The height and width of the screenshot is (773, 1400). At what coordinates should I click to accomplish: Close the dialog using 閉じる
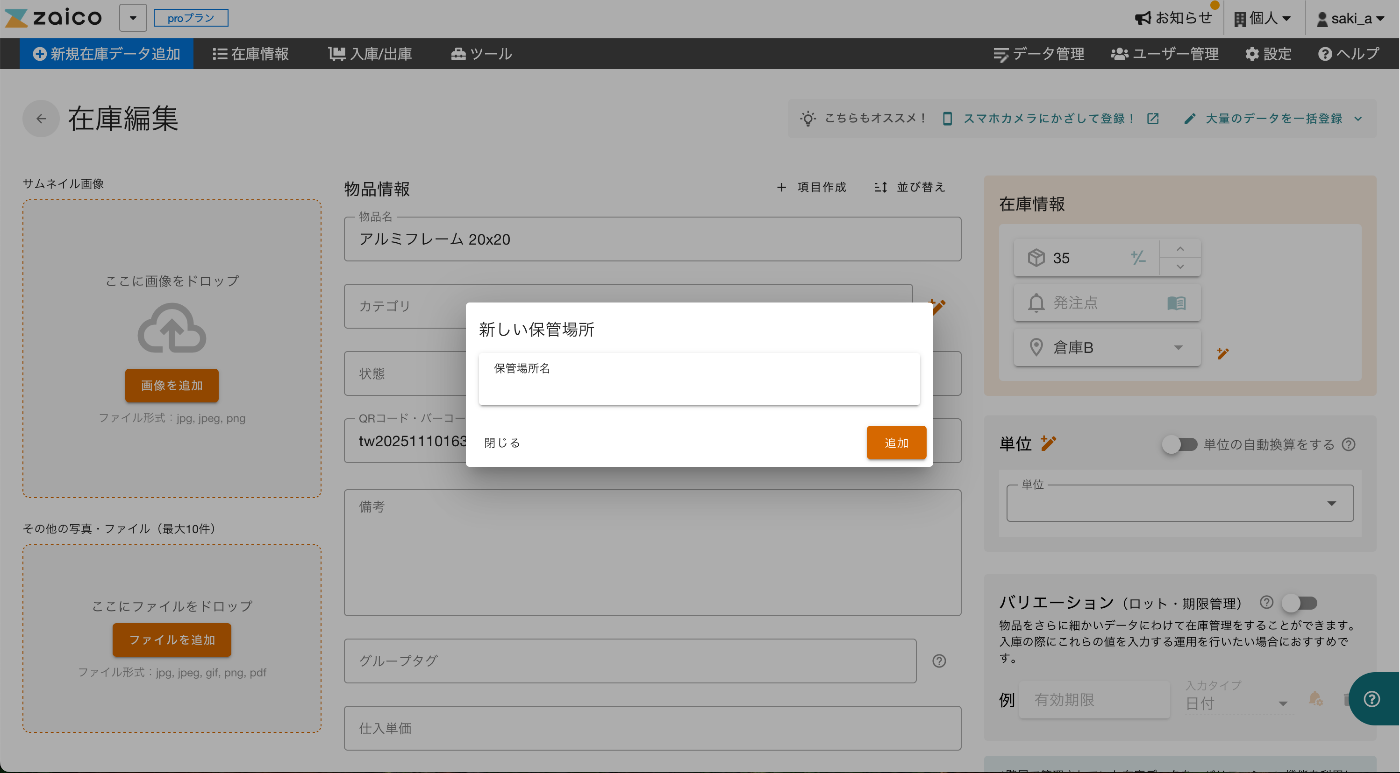point(501,442)
